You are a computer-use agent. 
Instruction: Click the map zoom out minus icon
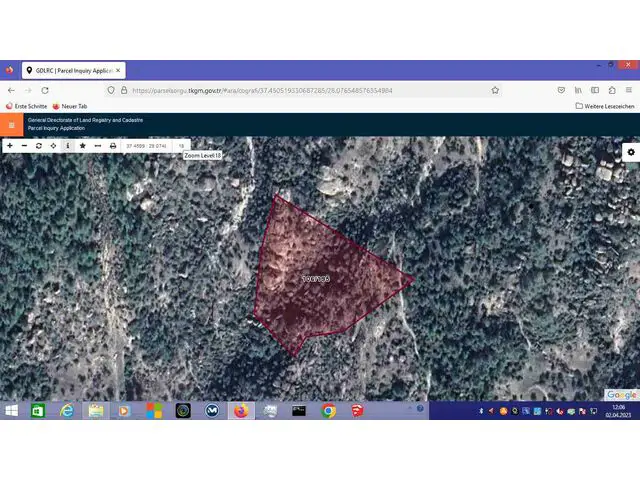[x=24, y=146]
